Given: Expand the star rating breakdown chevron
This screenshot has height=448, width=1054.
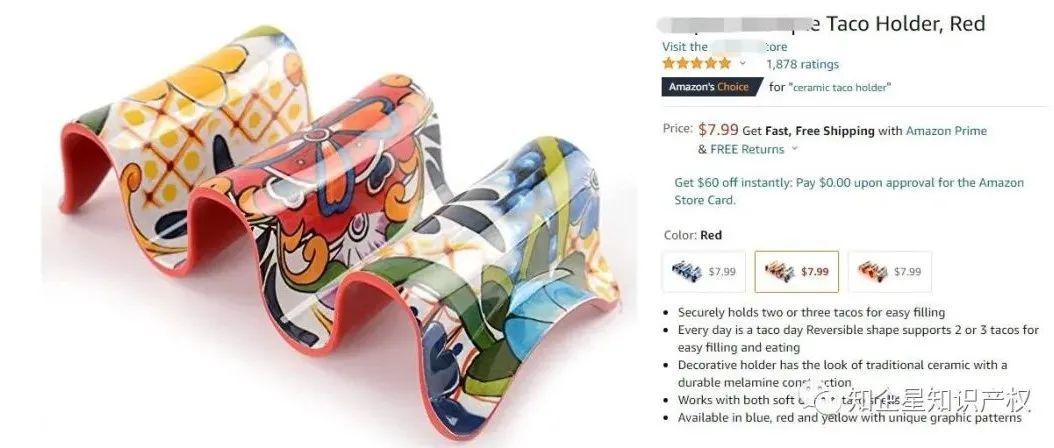Looking at the screenshot, I should coord(743,64).
